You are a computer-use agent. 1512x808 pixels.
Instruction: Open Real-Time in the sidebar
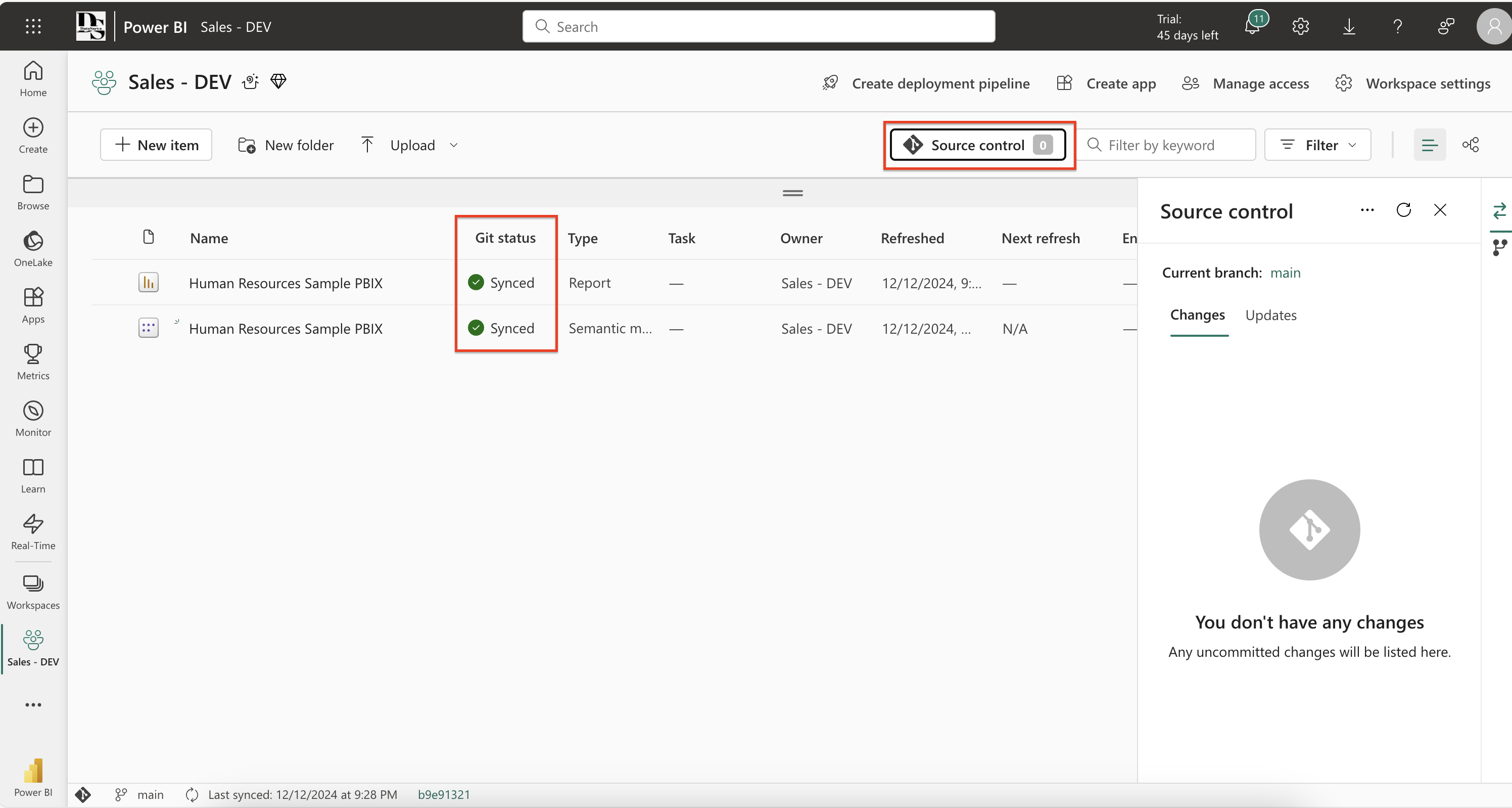click(x=33, y=532)
